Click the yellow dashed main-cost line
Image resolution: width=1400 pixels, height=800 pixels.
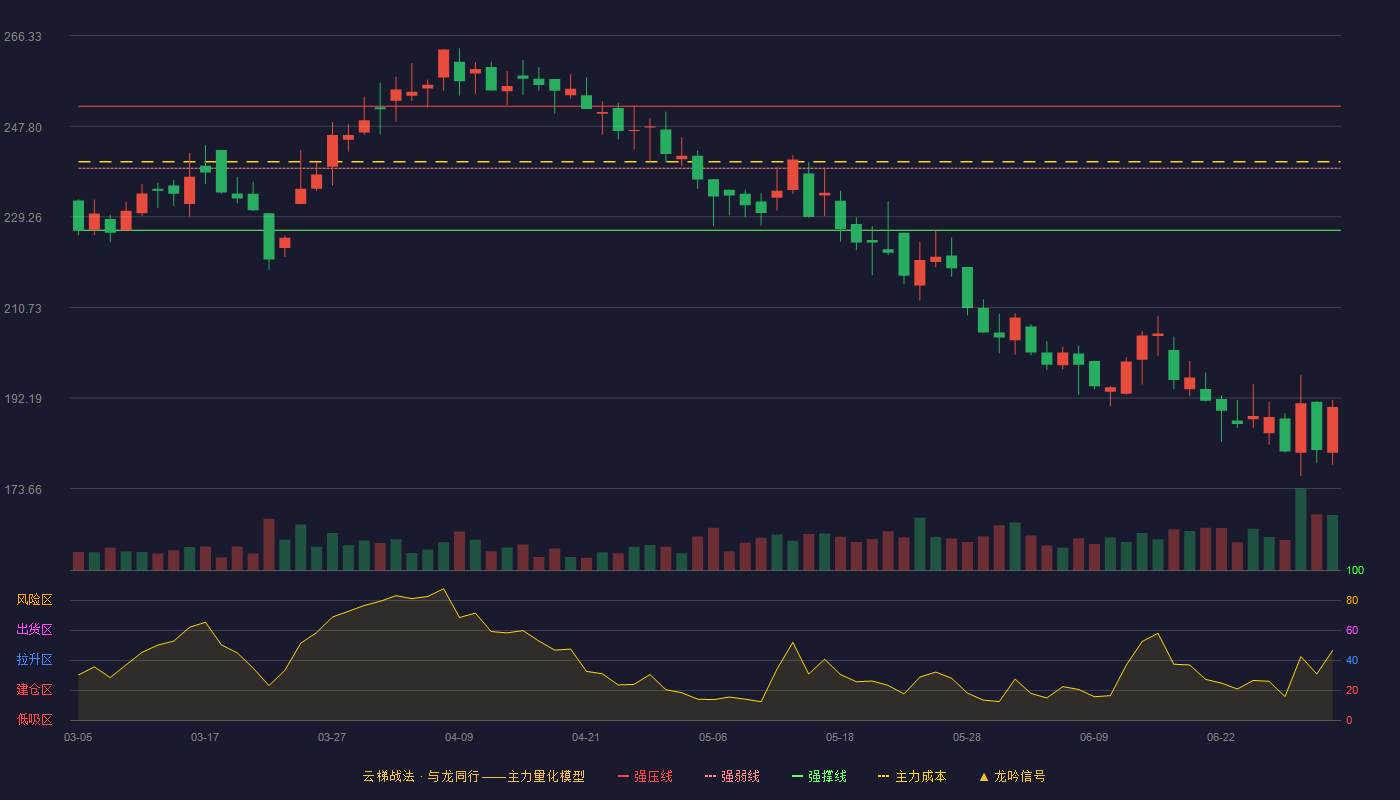click(x=709, y=161)
